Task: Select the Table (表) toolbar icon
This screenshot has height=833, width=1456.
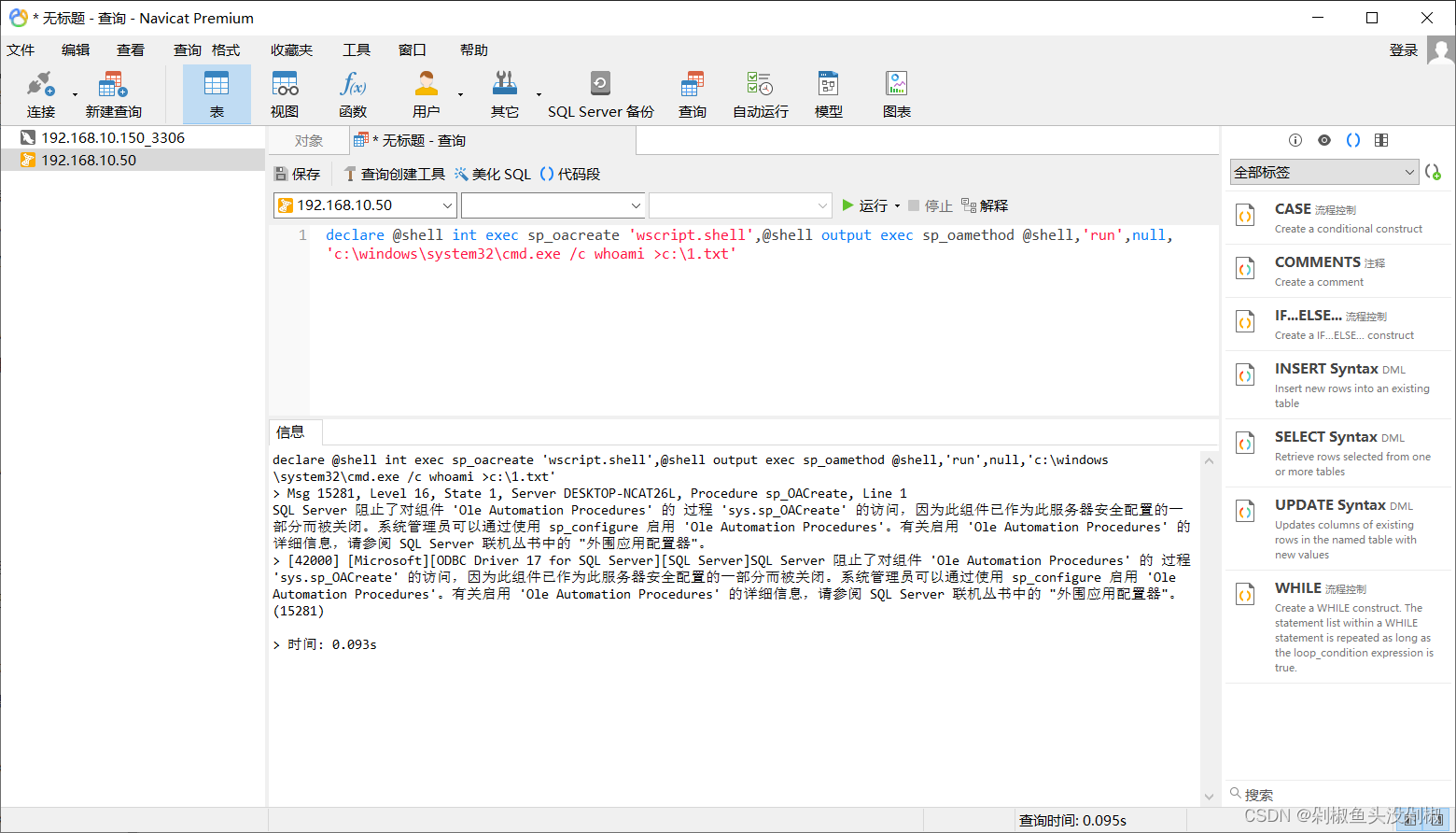Action: click(217, 94)
